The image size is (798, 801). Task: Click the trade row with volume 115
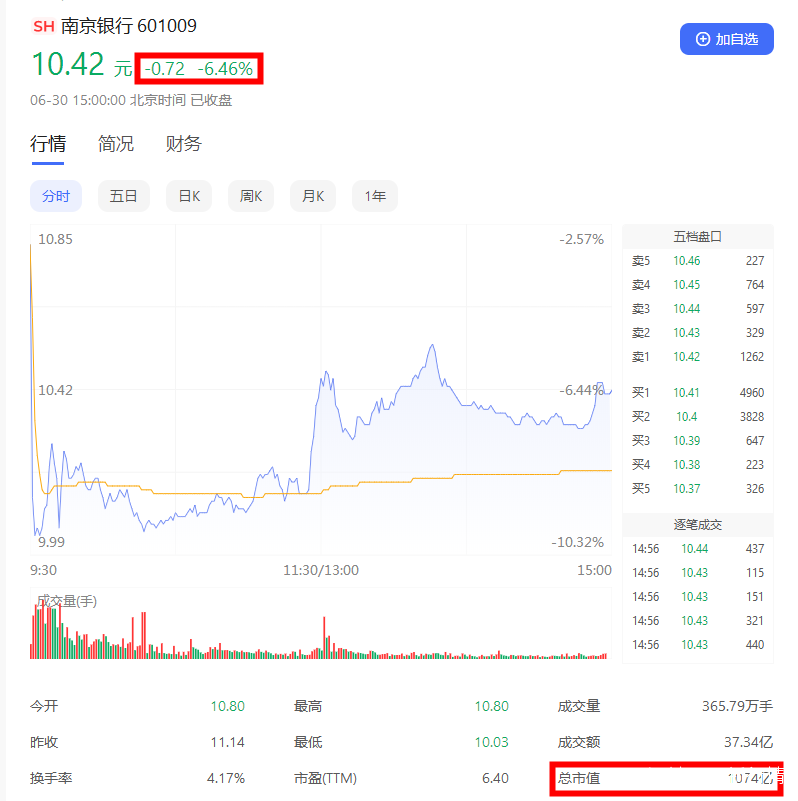pyautogui.click(x=698, y=573)
